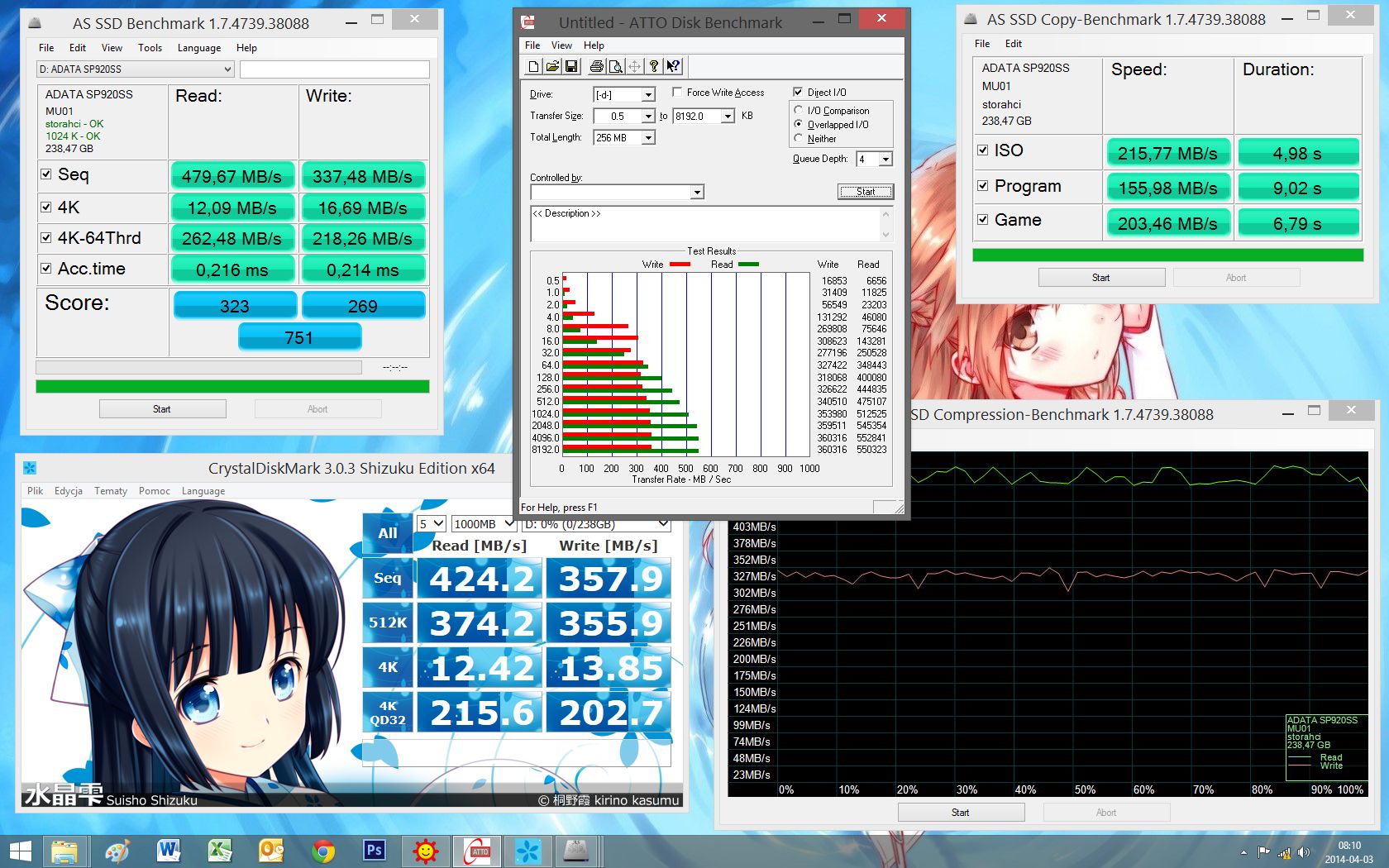Click the Print icon in ATTO toolbar
Image resolution: width=1389 pixels, height=868 pixels.
point(596,66)
